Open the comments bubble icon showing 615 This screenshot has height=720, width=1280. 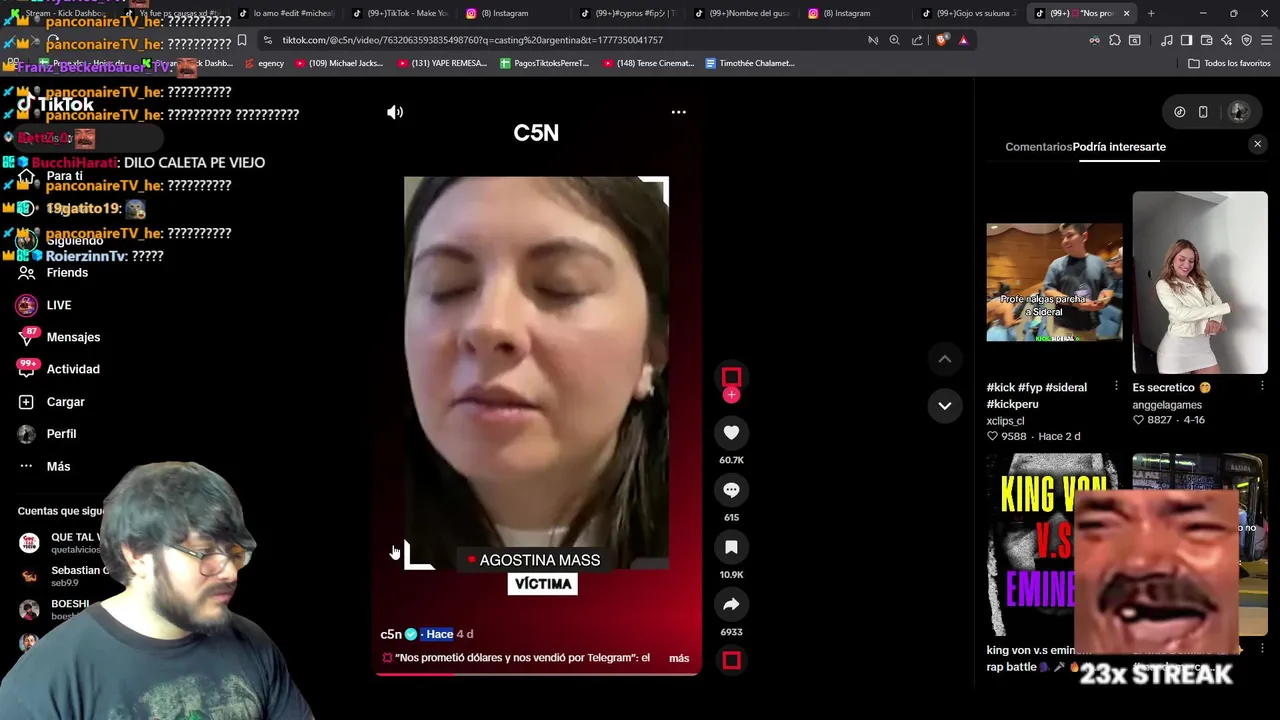pyautogui.click(x=731, y=490)
